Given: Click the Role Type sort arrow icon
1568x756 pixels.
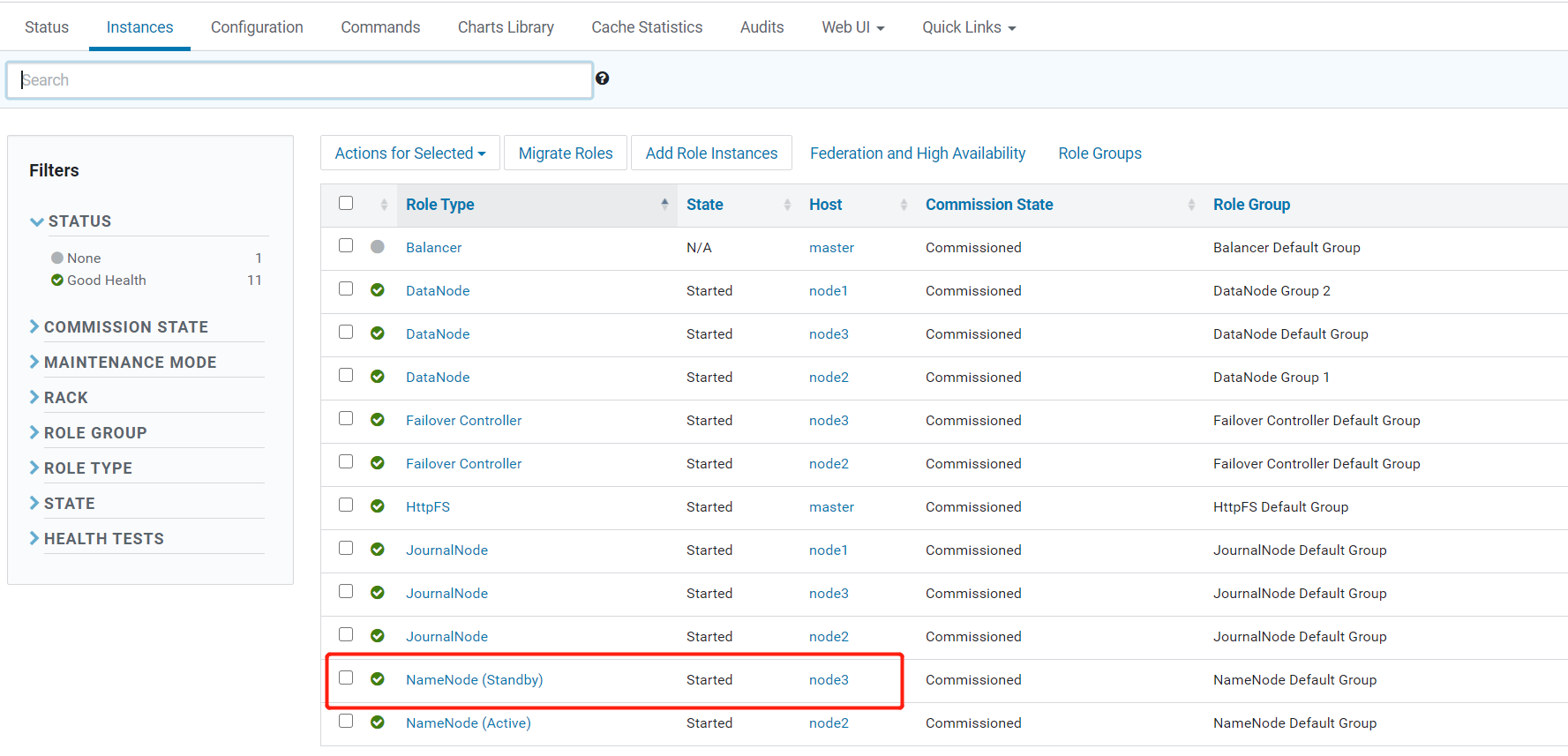Looking at the screenshot, I should point(664,204).
